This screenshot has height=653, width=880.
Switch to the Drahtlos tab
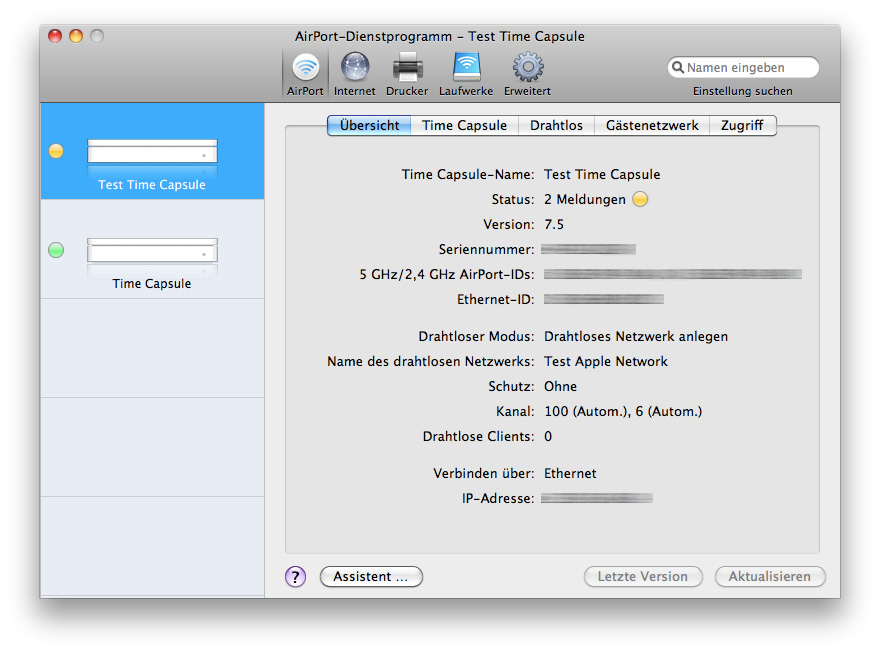point(556,125)
